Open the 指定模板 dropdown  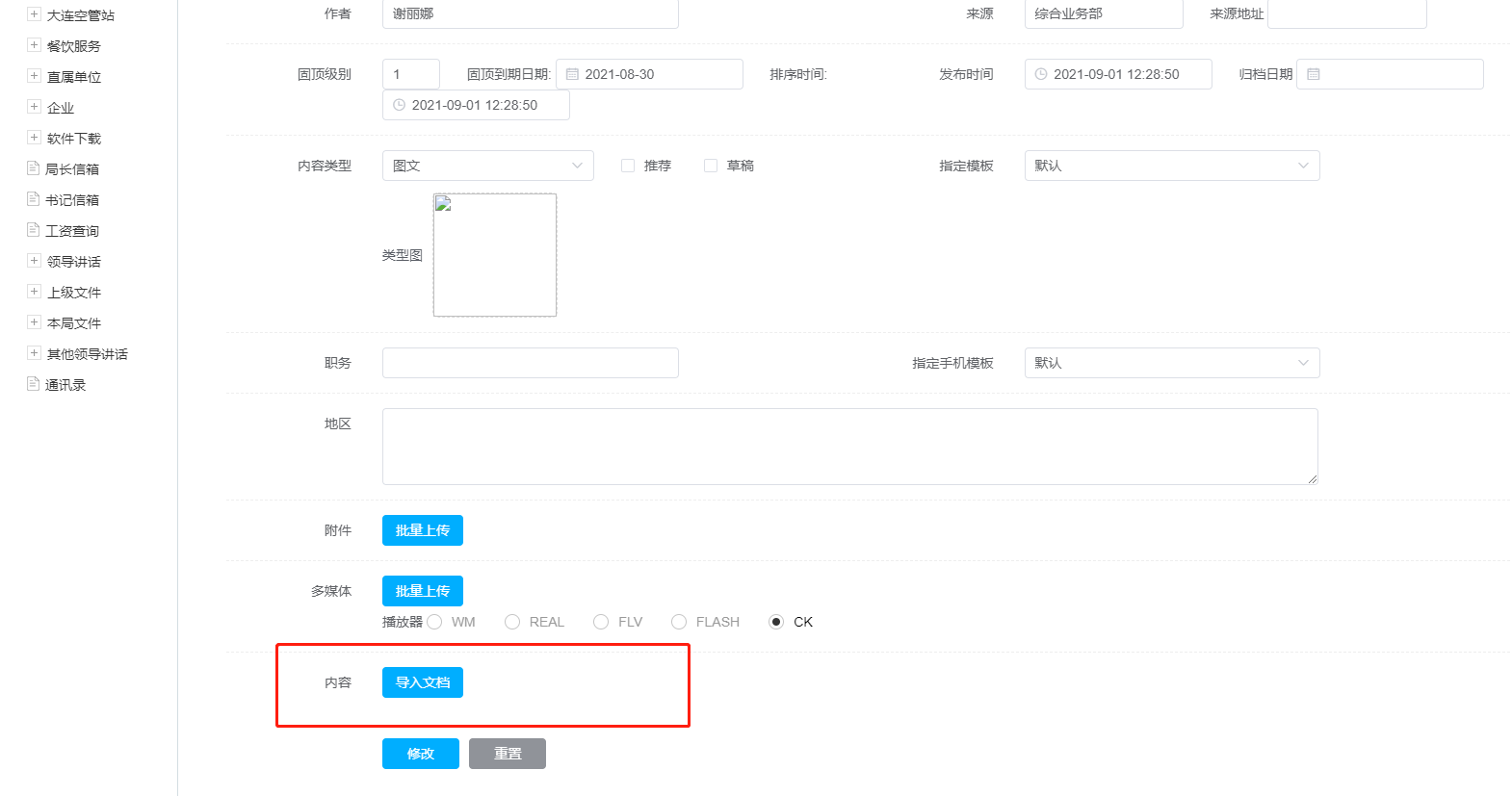pos(1172,166)
